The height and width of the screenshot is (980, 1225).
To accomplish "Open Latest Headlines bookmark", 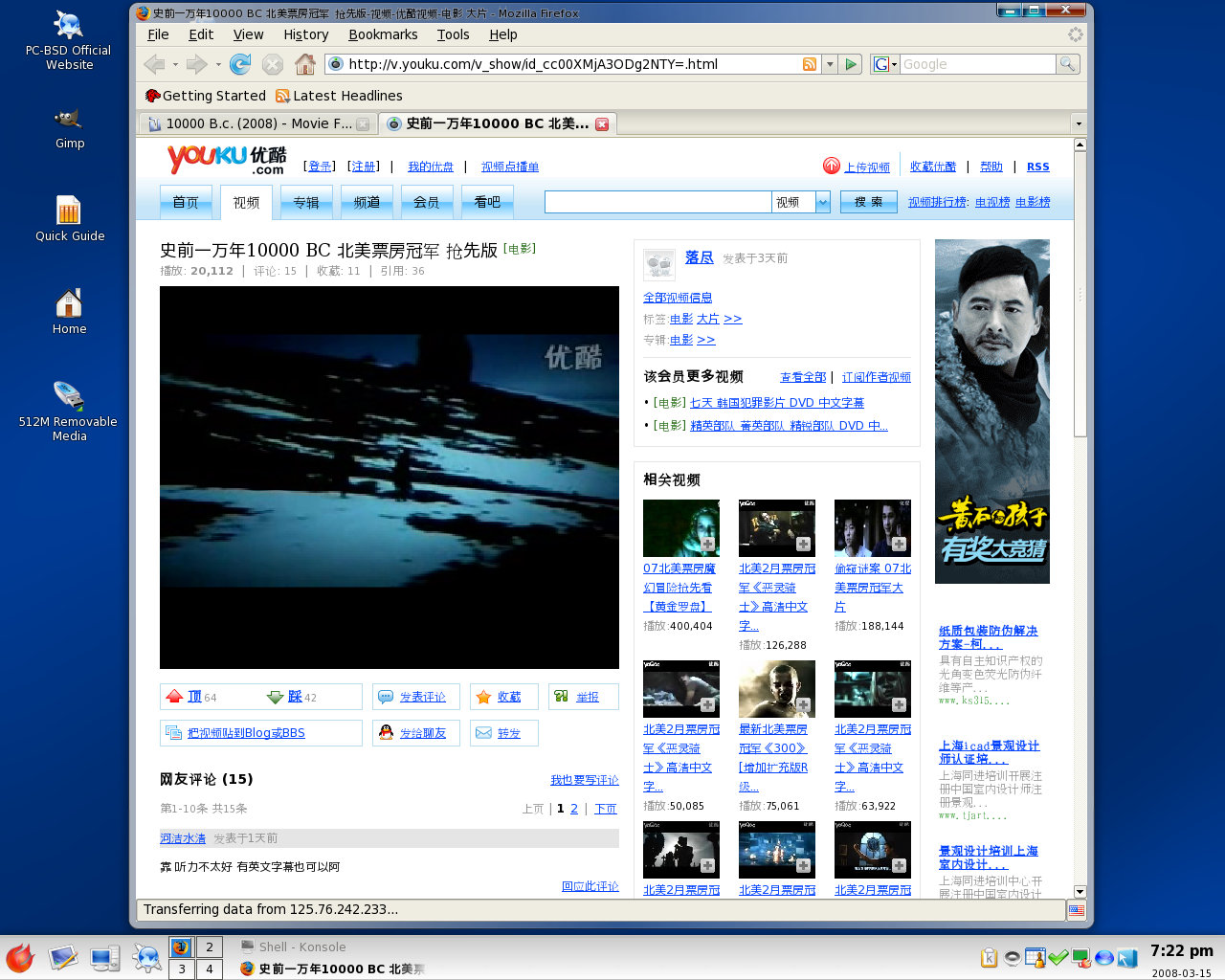I will pyautogui.click(x=339, y=96).
